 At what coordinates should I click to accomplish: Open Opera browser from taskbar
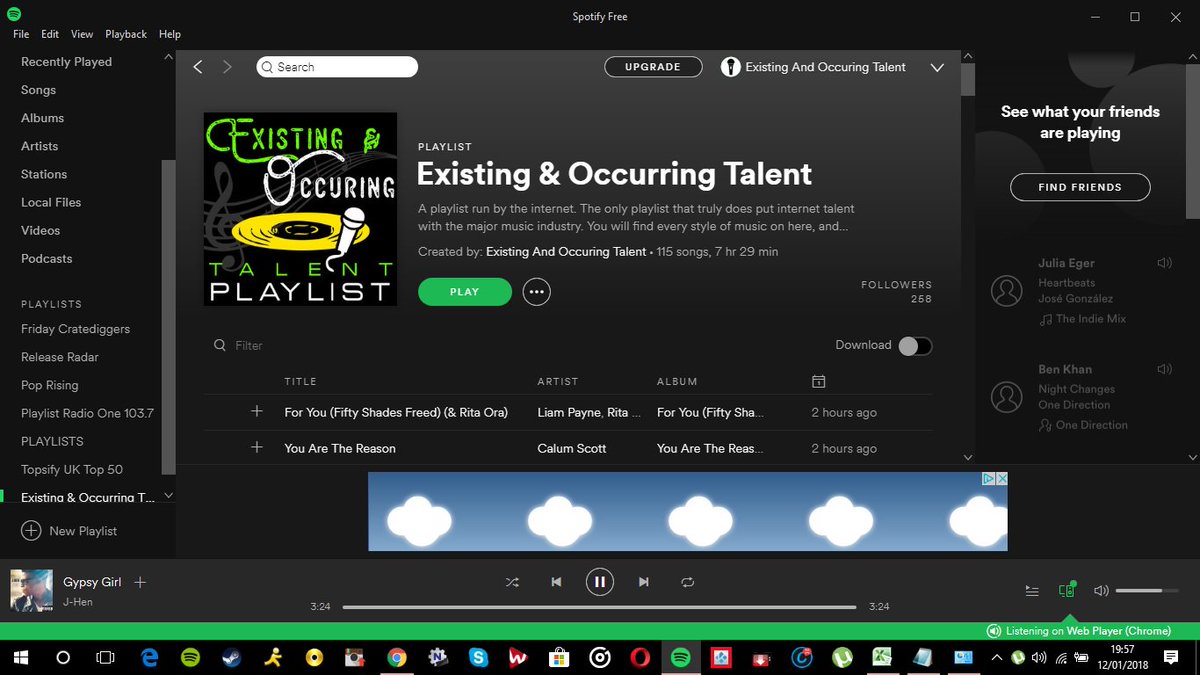[x=640, y=658]
